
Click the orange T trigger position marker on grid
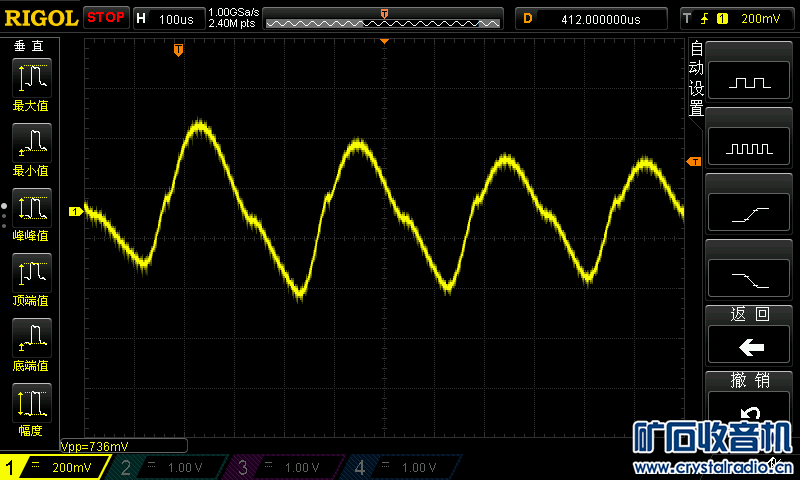click(x=178, y=50)
